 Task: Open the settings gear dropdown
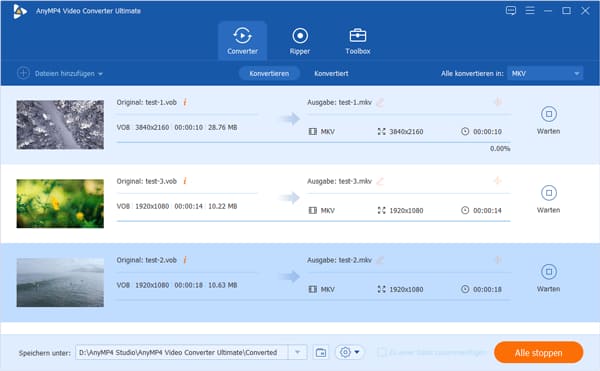pos(349,352)
